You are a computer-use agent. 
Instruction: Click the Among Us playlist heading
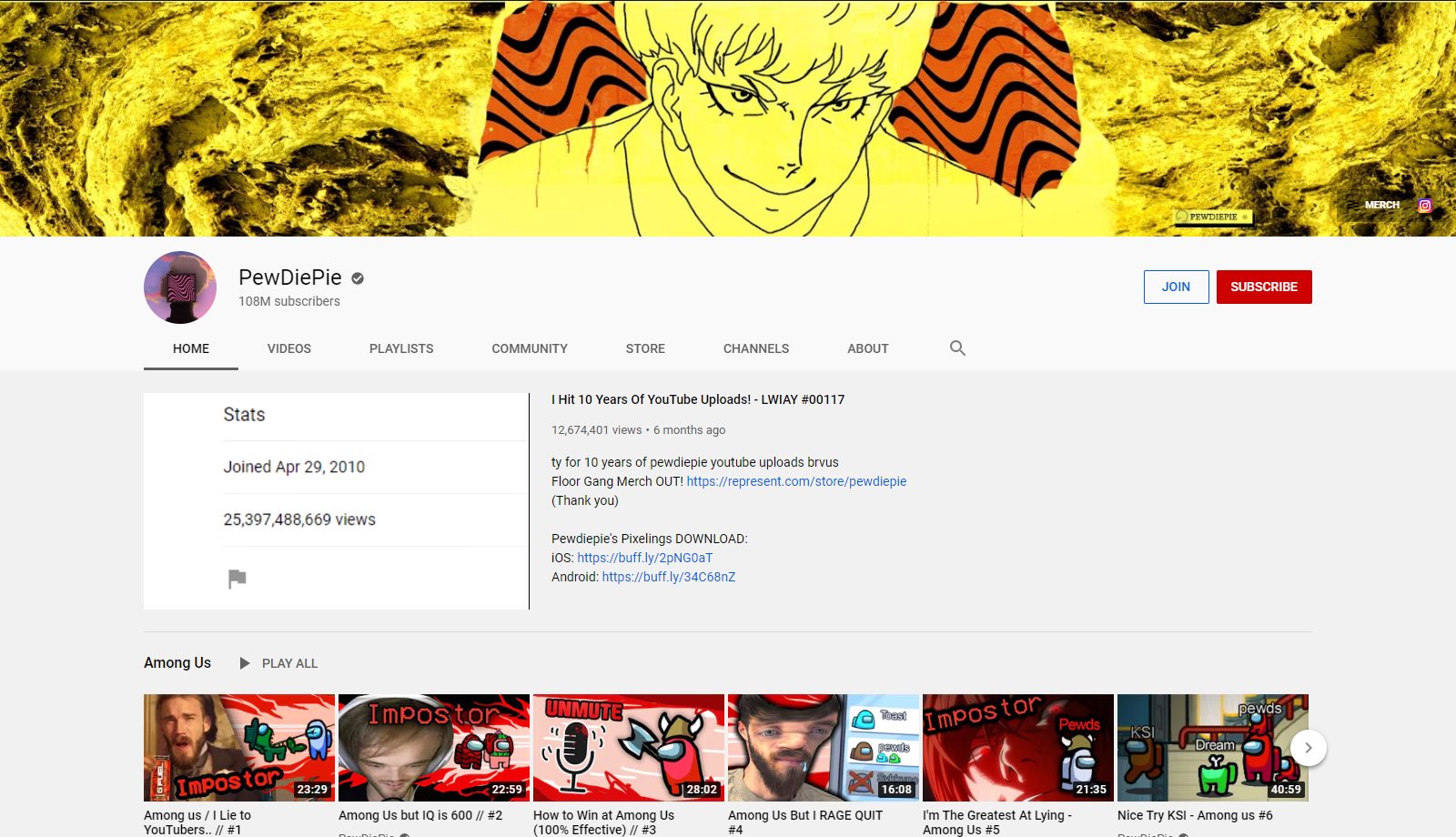[177, 663]
